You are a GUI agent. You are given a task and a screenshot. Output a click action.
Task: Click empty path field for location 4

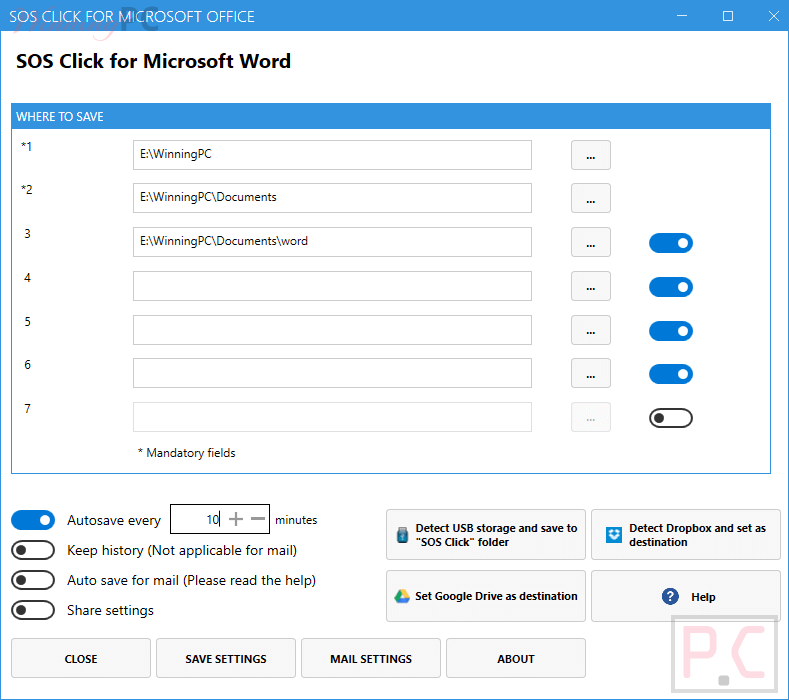point(332,286)
